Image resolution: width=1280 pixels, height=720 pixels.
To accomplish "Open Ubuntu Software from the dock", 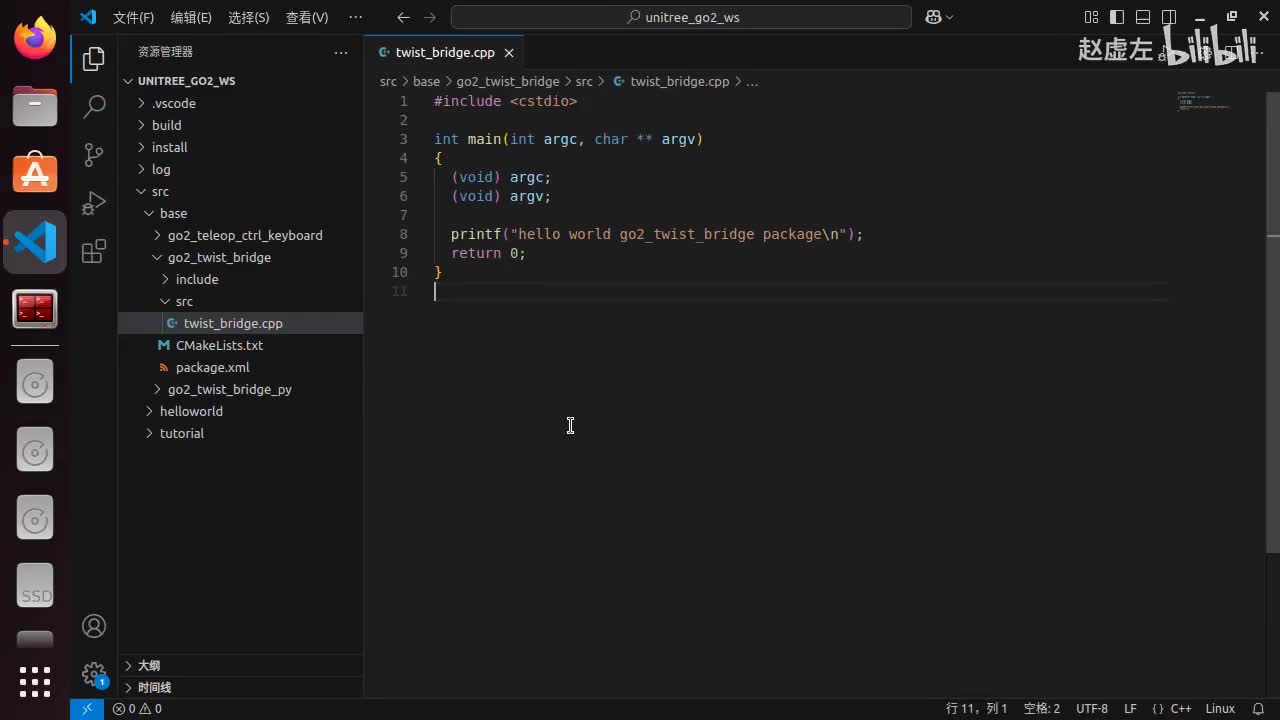I will 35,173.
